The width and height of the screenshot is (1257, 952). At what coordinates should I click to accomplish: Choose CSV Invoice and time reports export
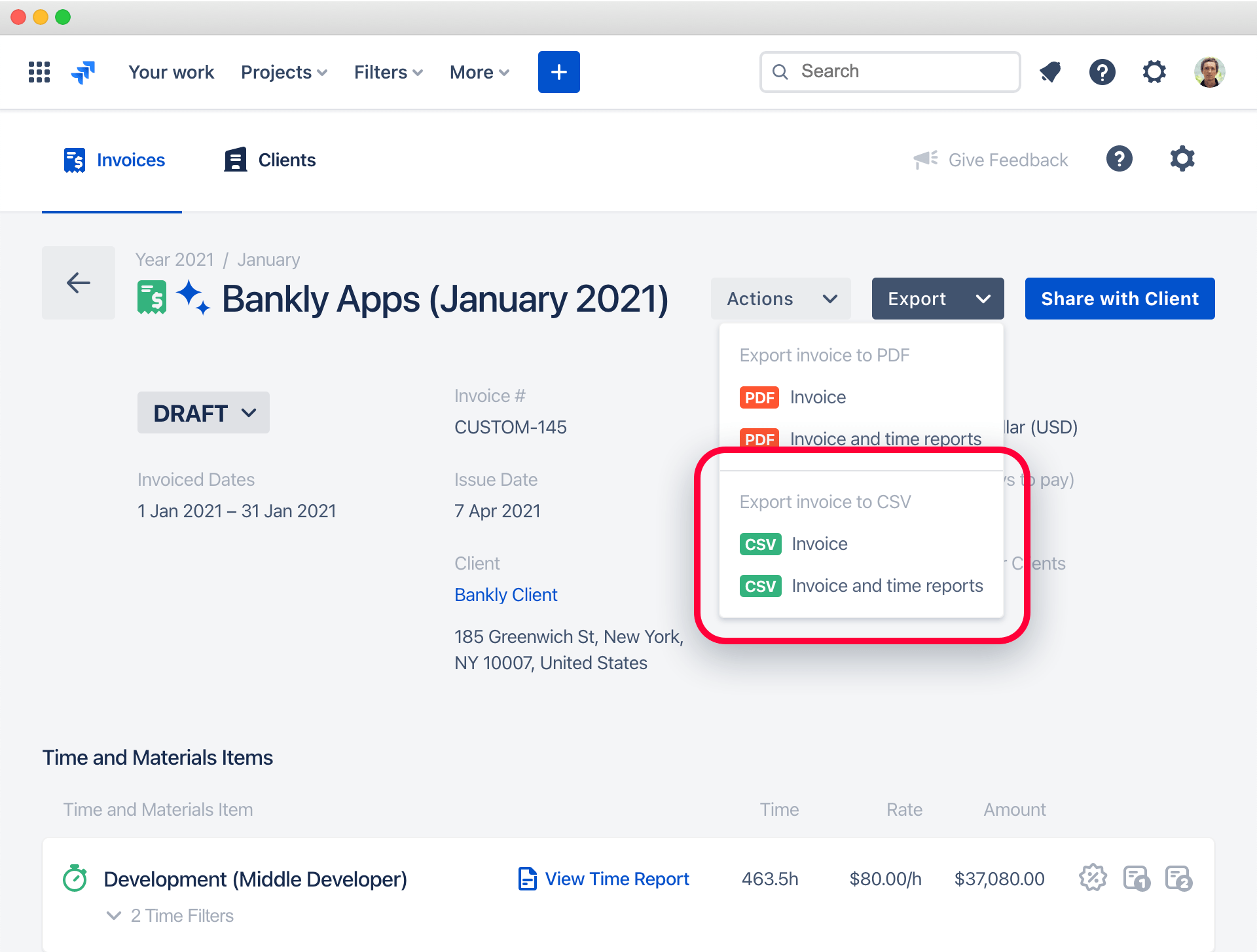[x=887, y=585]
